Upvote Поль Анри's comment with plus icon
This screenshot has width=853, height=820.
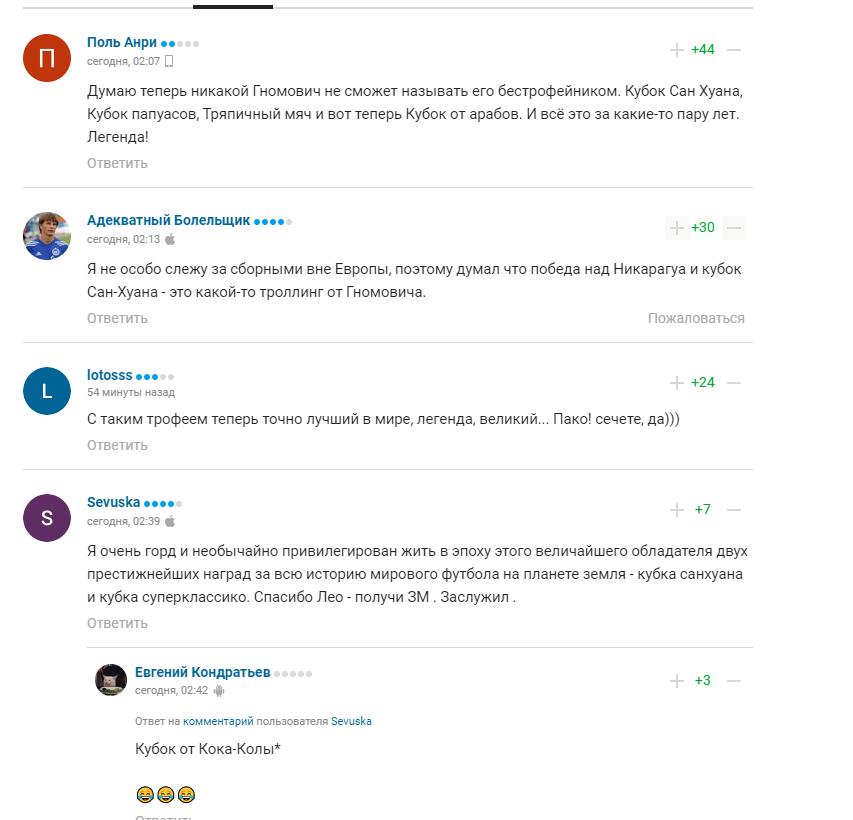[677, 50]
